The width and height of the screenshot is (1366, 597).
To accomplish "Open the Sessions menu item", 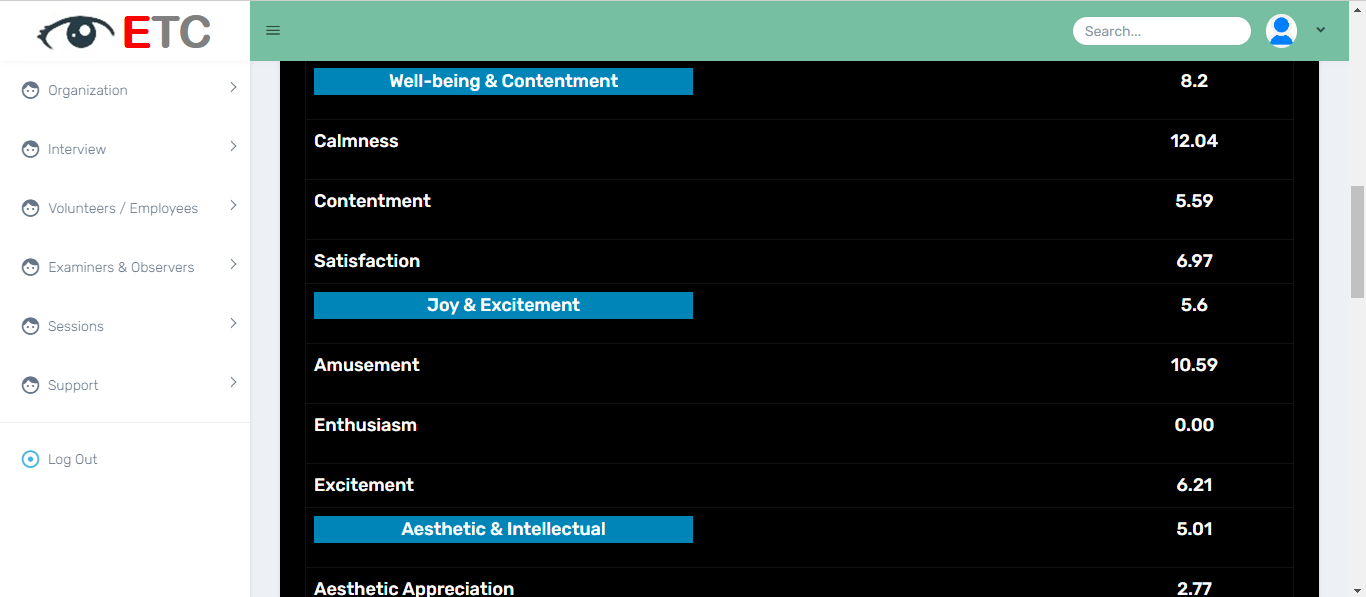I will tap(125, 326).
